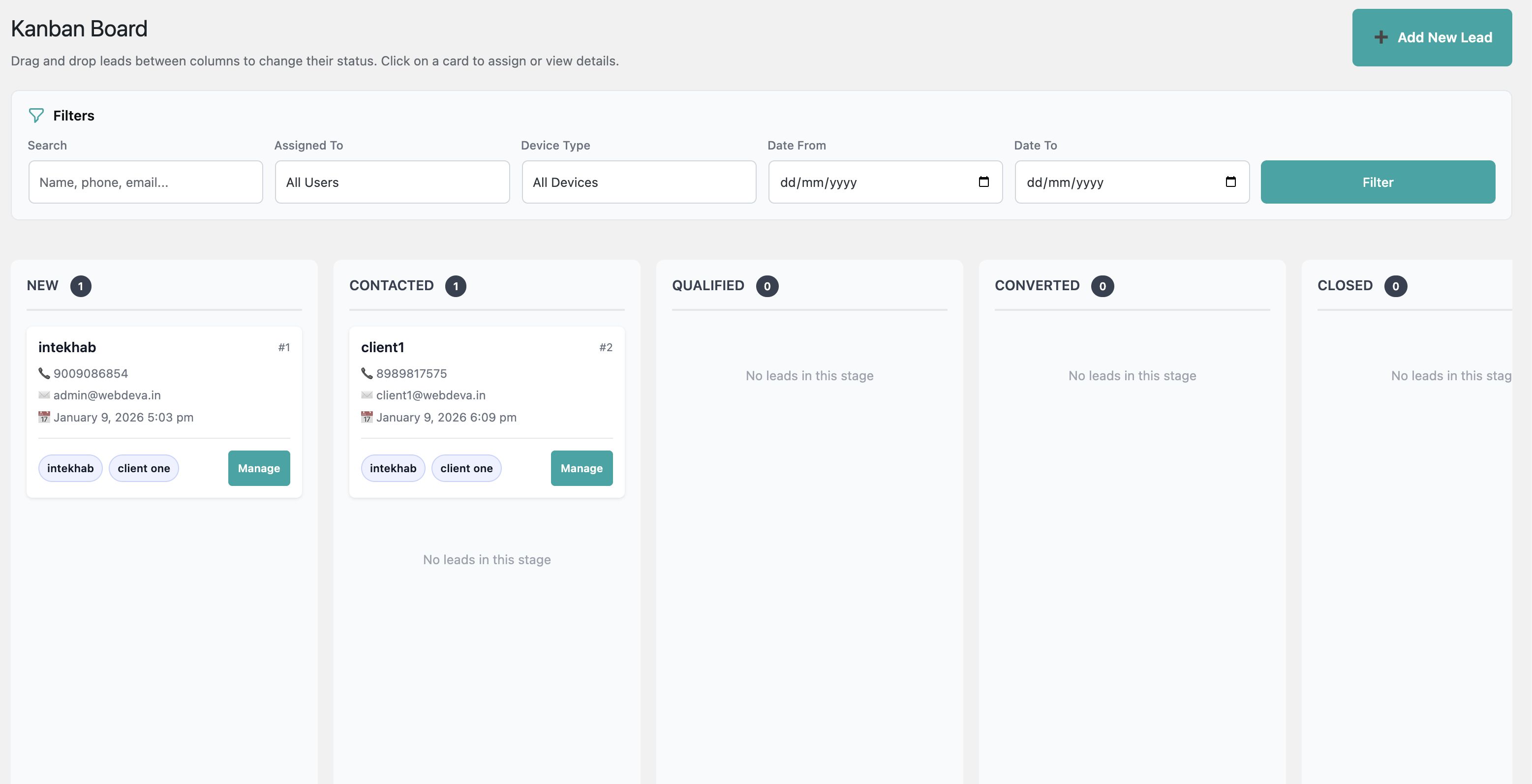This screenshot has height=784, width=1532.
Task: Click envelope icon beside admin@webdeva.in
Action: point(44,395)
